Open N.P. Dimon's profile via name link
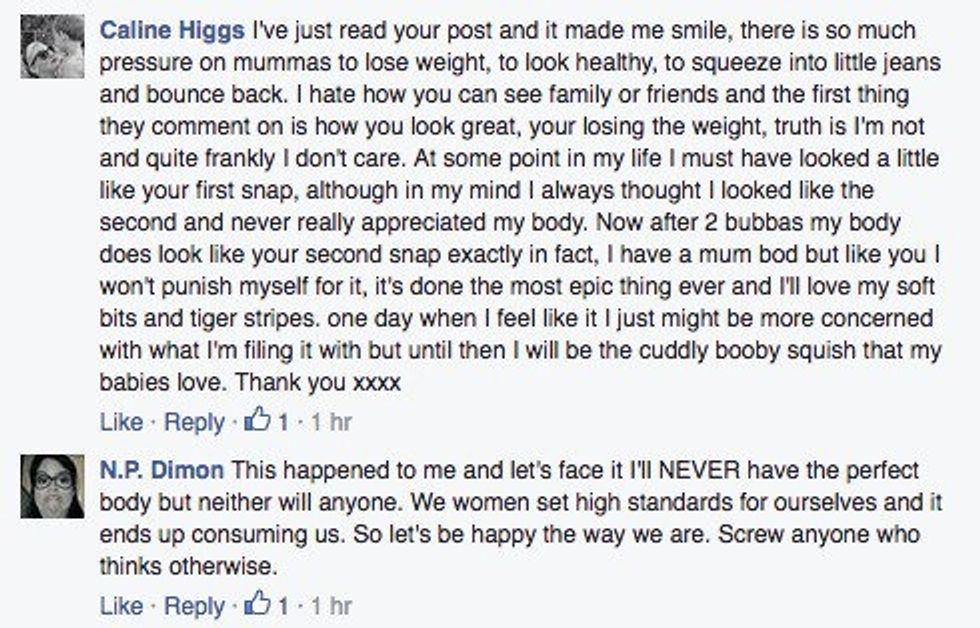 [162, 470]
